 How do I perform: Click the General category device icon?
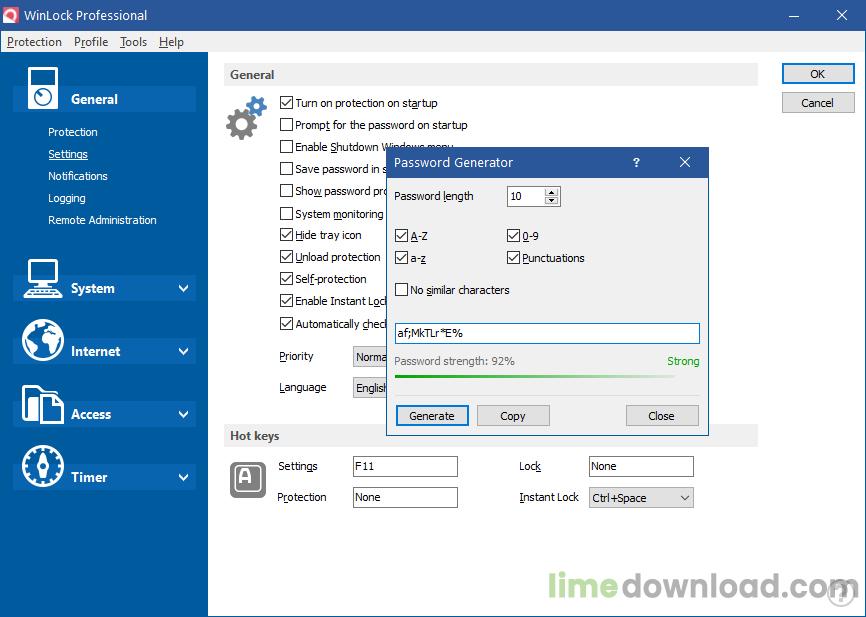coord(43,88)
